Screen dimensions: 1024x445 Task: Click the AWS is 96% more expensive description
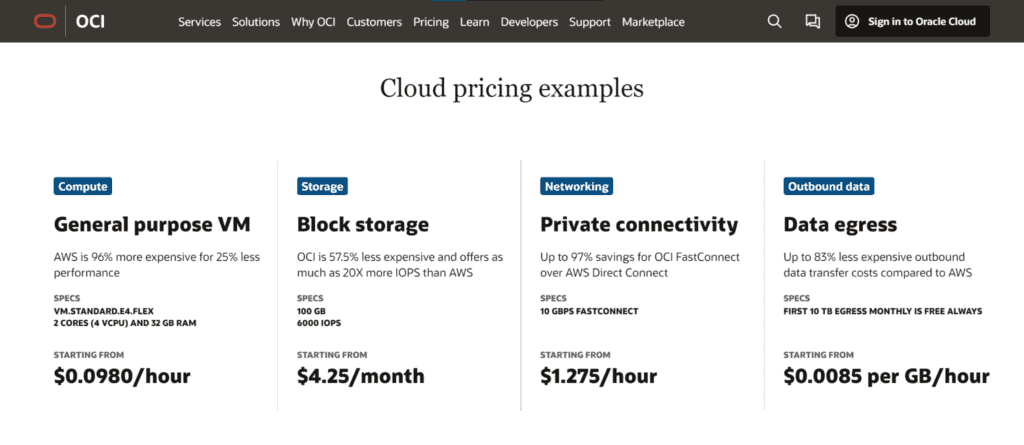pyautogui.click(x=157, y=265)
